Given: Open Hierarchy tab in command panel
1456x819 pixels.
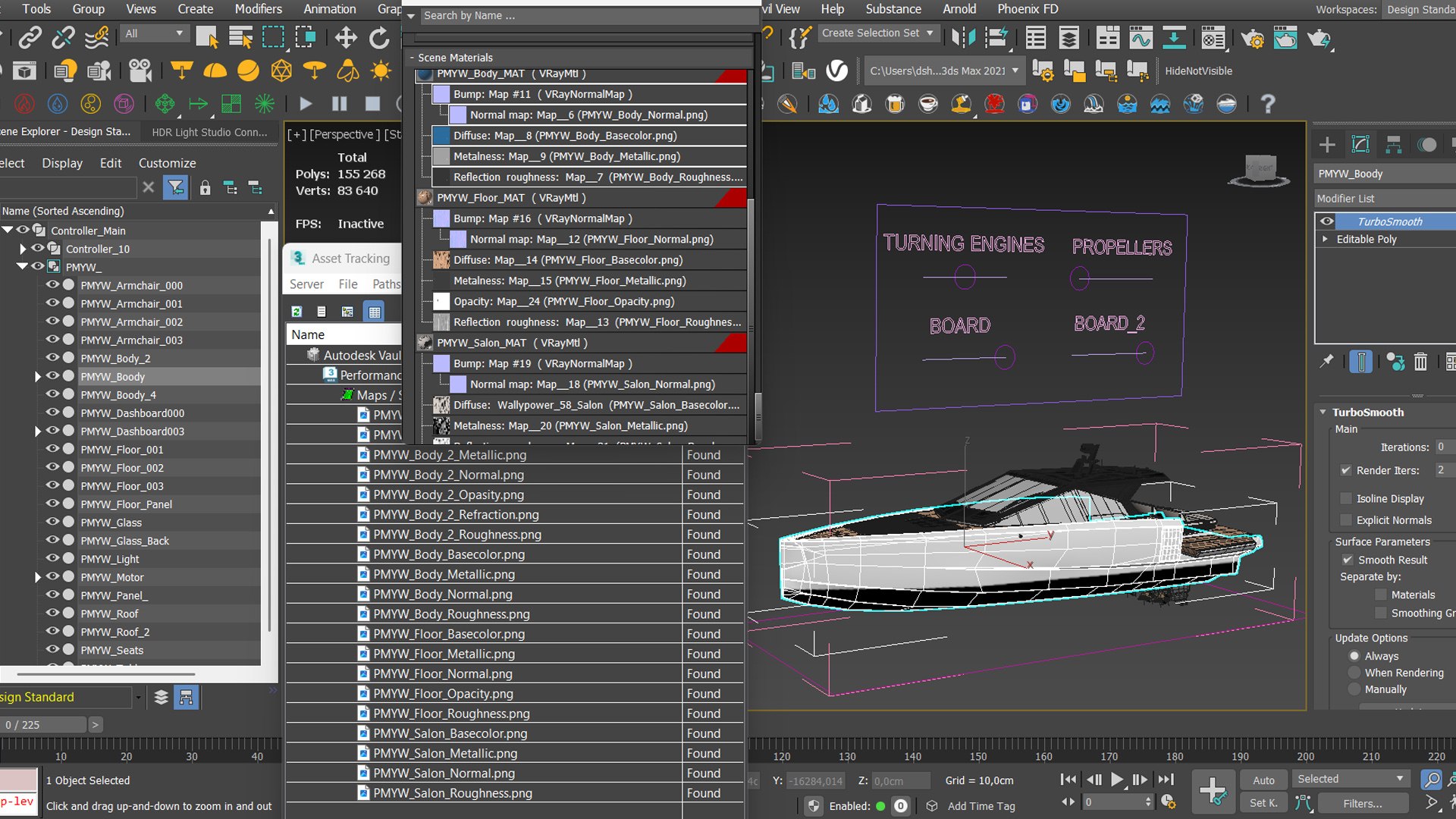Looking at the screenshot, I should pos(1393,145).
